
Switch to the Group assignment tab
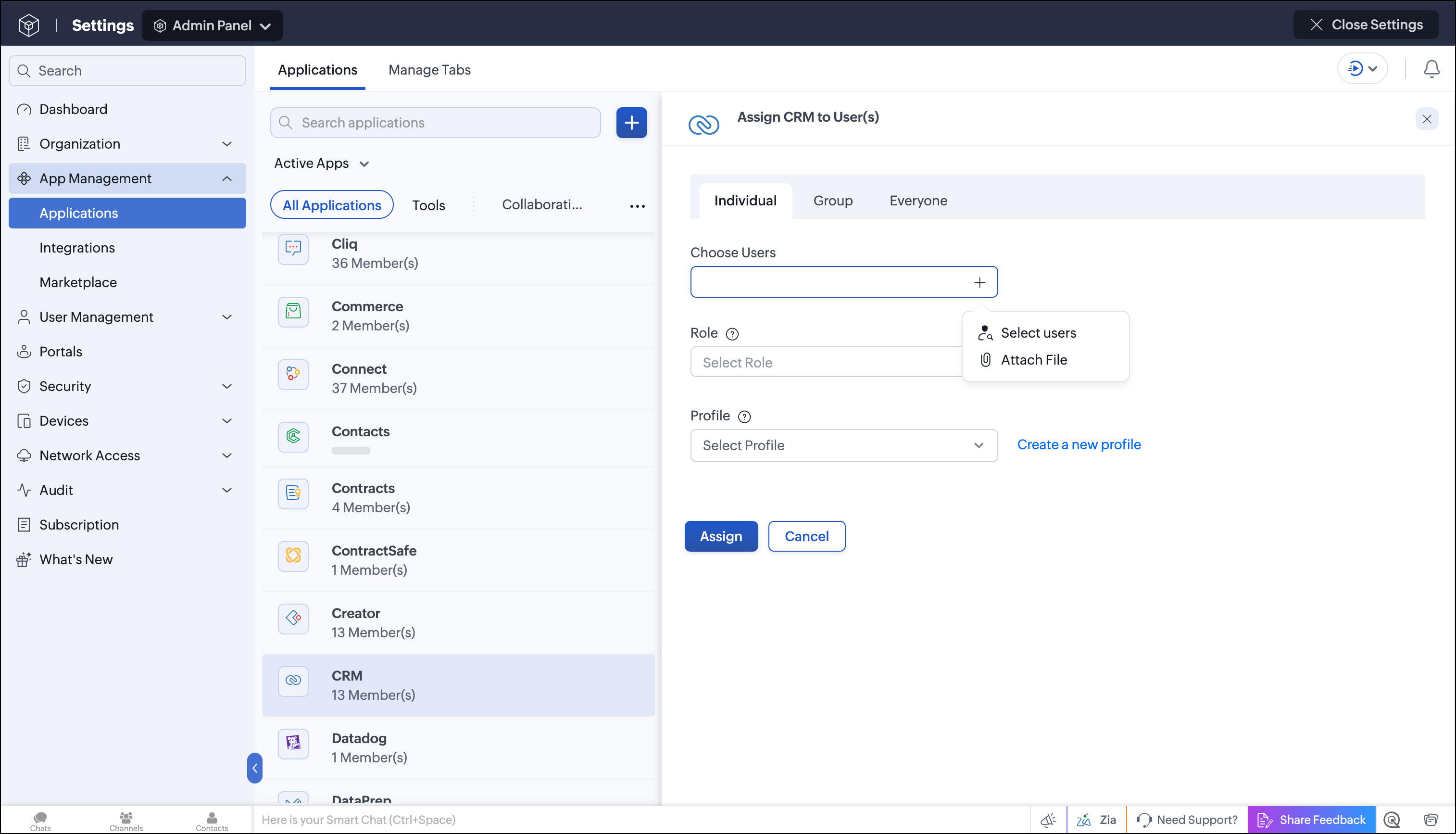coord(832,201)
